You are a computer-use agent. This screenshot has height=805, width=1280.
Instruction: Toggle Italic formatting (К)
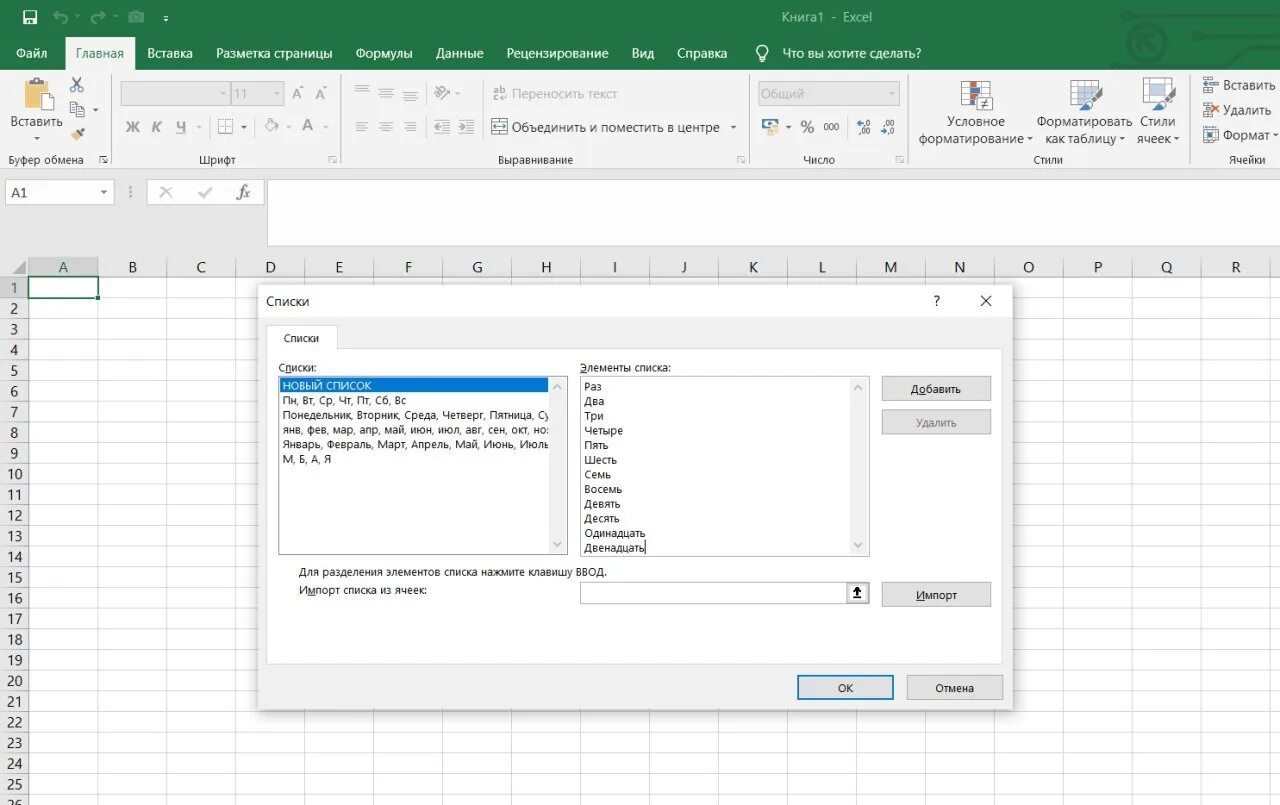click(157, 127)
